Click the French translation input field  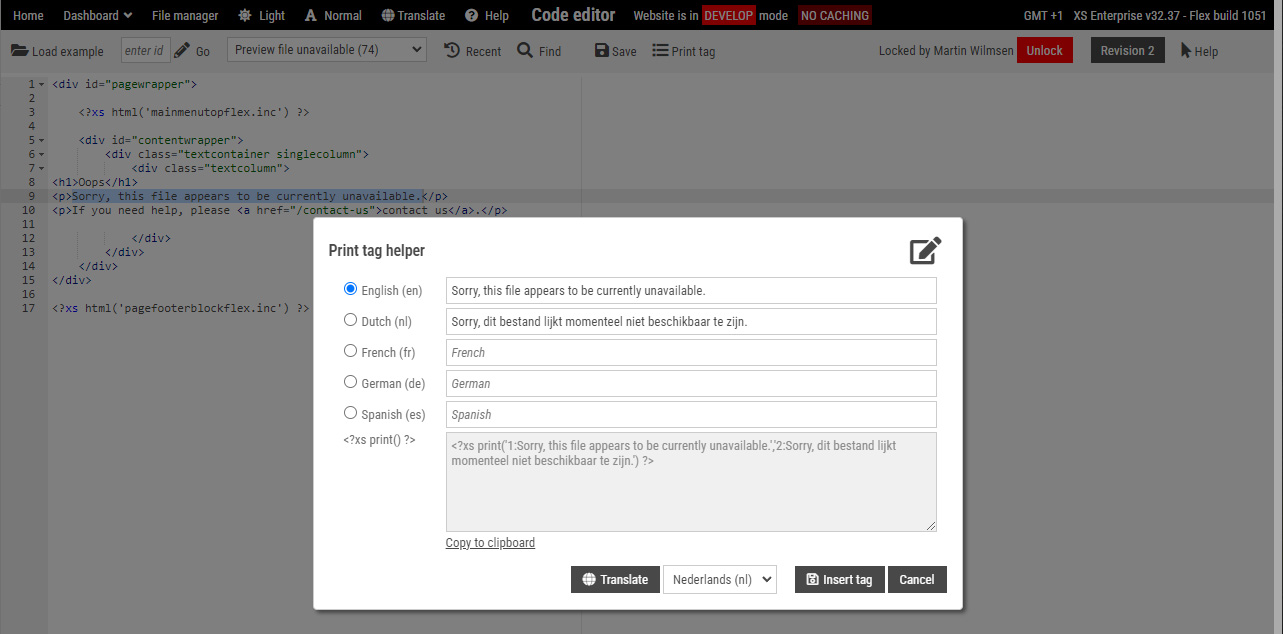pyautogui.click(x=691, y=352)
